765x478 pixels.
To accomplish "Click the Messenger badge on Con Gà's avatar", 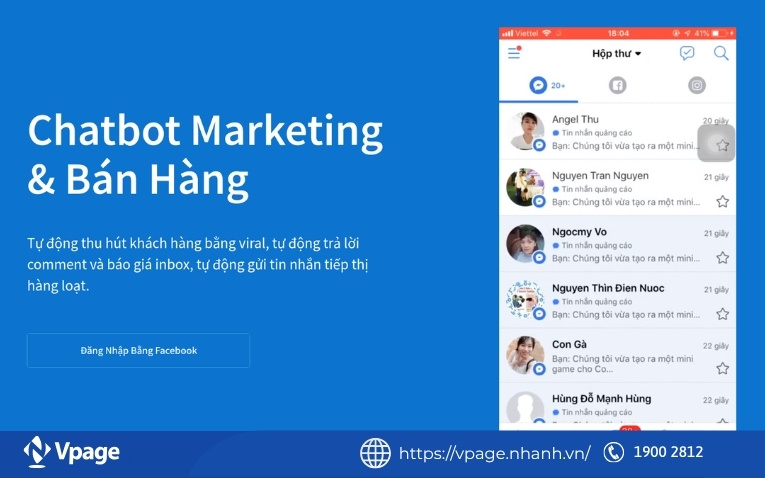I will pos(539,369).
